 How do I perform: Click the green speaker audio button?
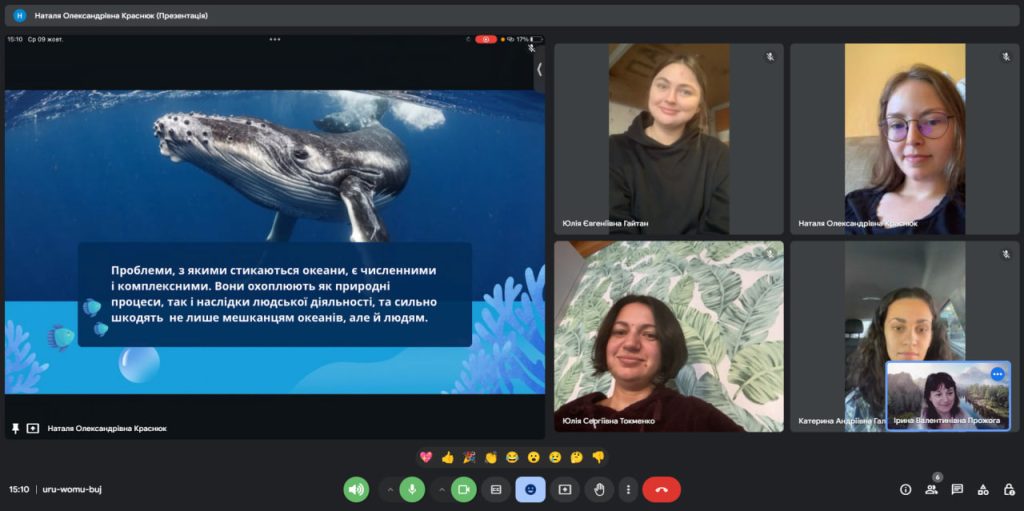pos(356,489)
